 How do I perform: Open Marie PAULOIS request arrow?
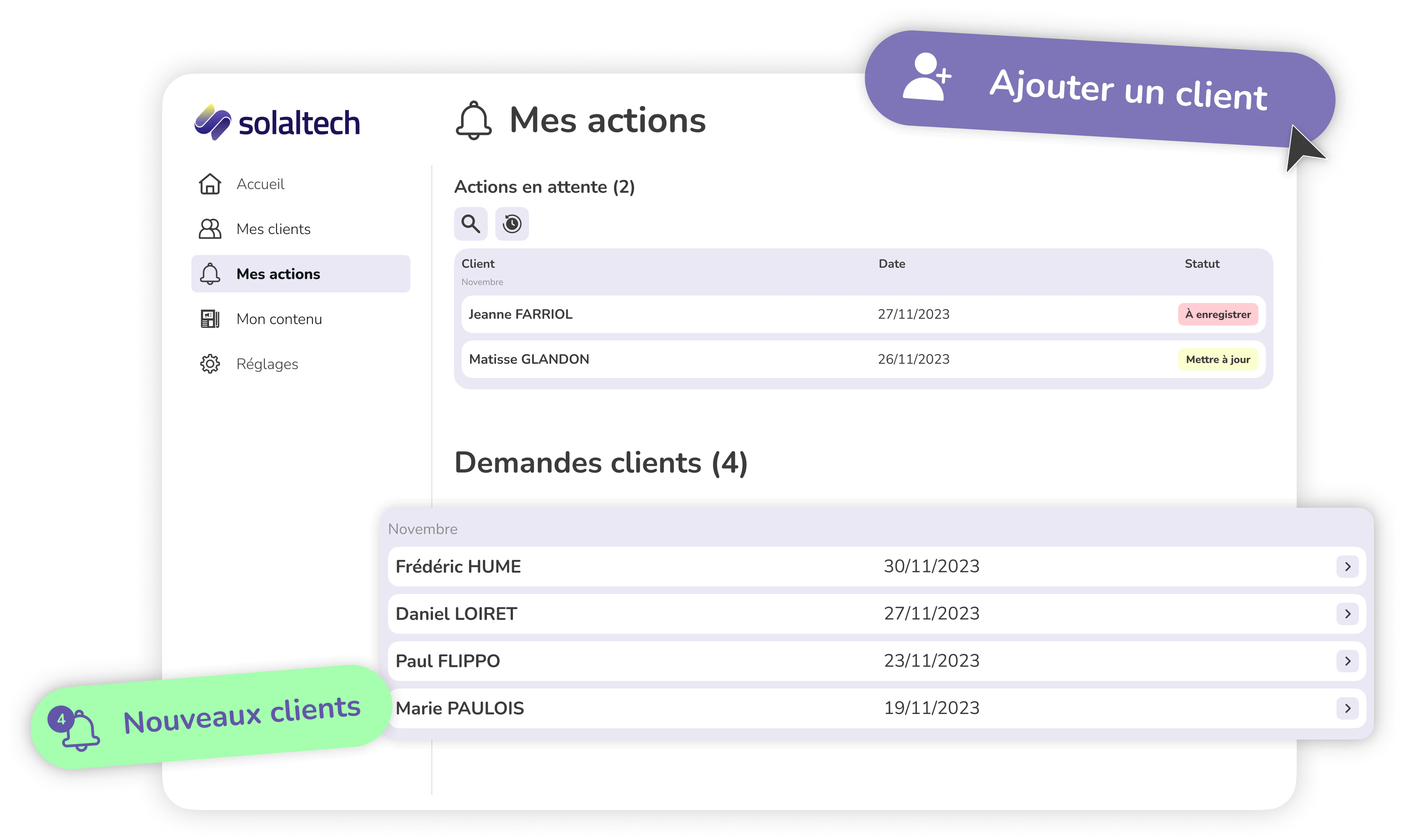point(1347,708)
